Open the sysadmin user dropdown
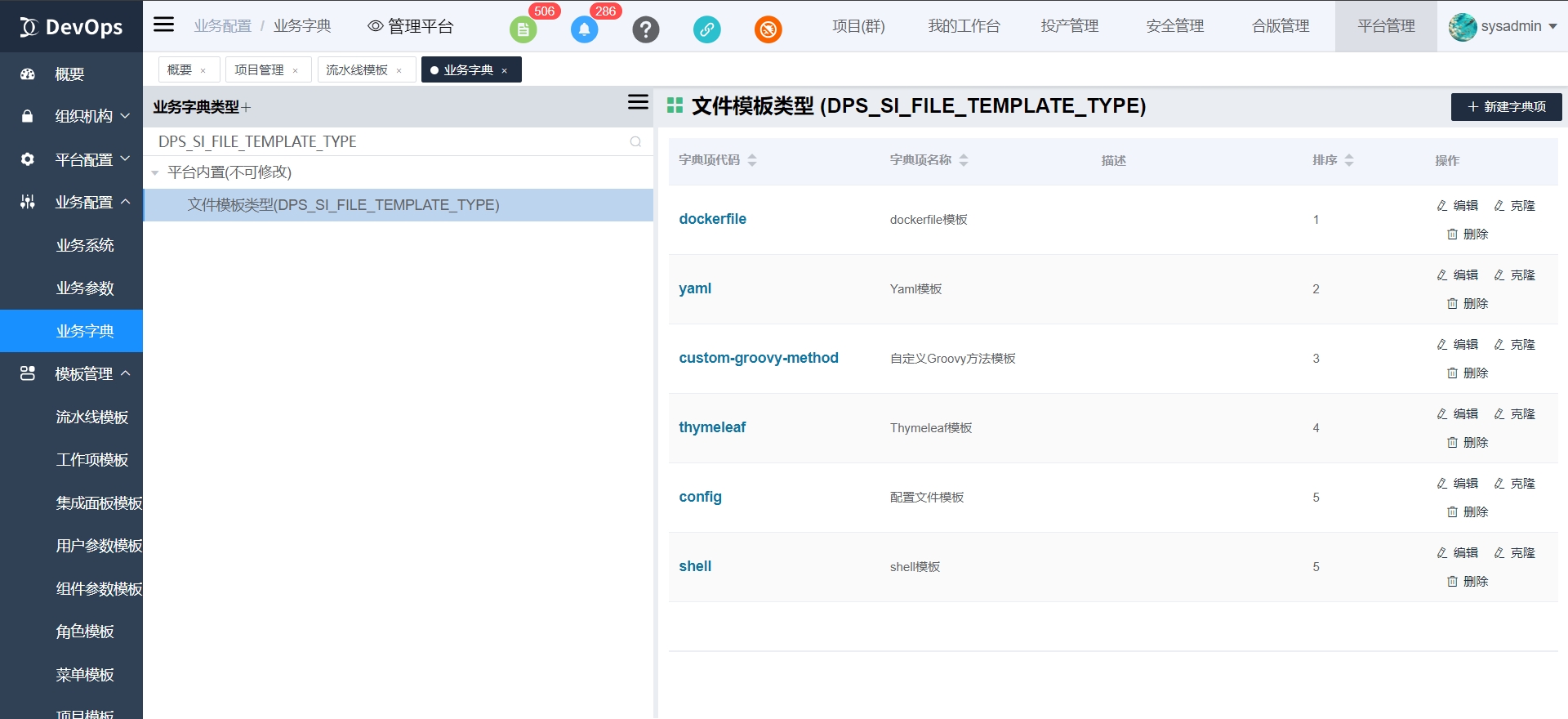Viewport: 1568px width, 719px height. click(1503, 26)
